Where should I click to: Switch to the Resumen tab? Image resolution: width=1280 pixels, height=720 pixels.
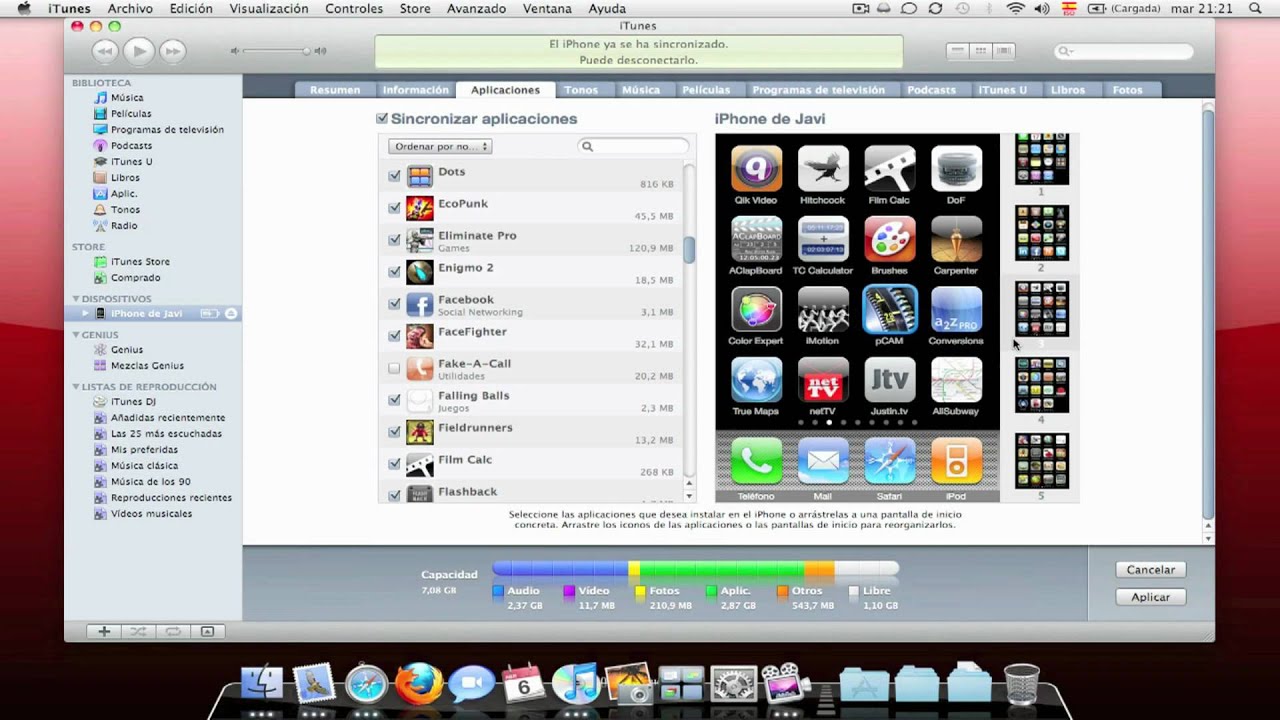pyautogui.click(x=335, y=90)
